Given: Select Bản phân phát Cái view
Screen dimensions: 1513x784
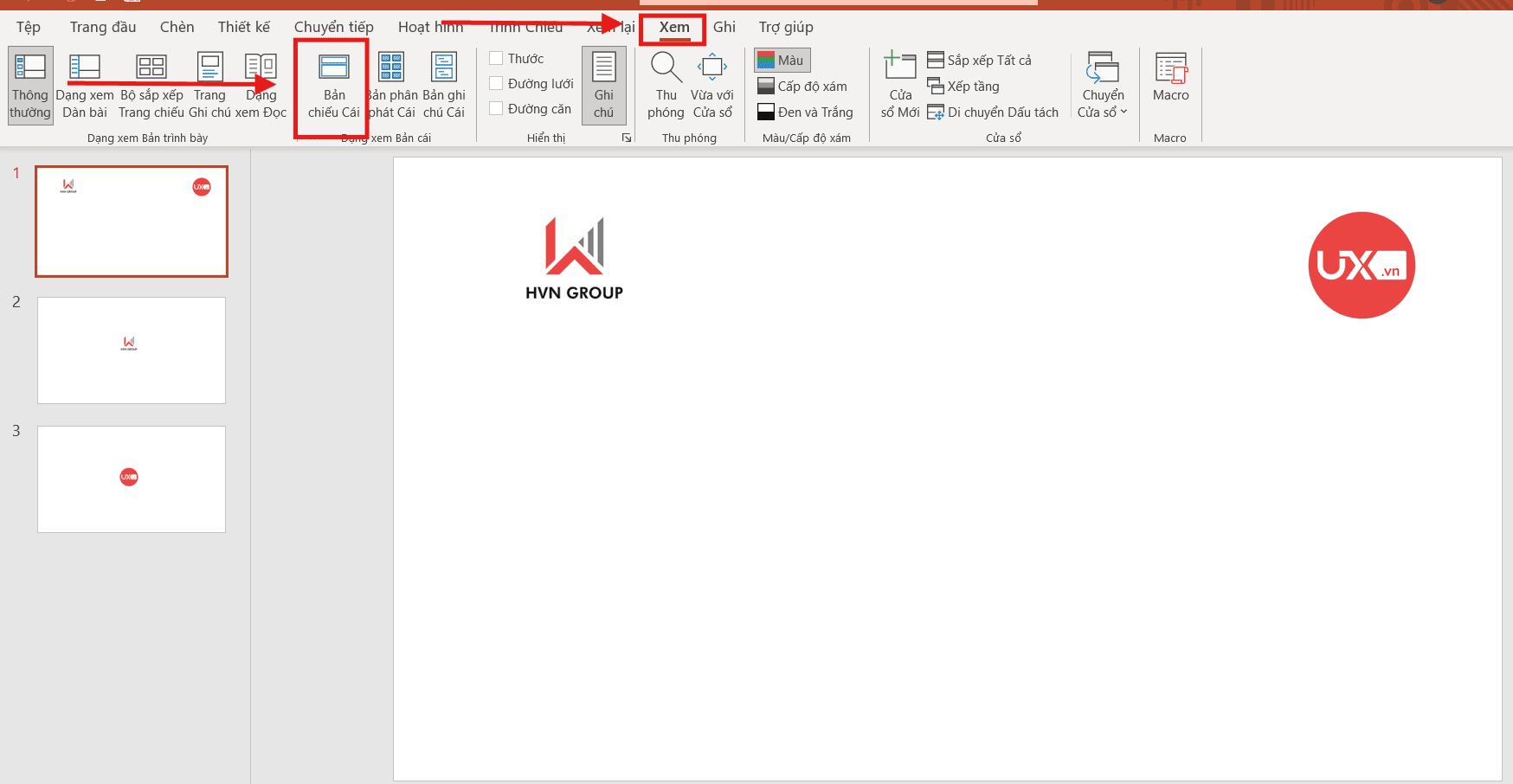Looking at the screenshot, I should (390, 85).
